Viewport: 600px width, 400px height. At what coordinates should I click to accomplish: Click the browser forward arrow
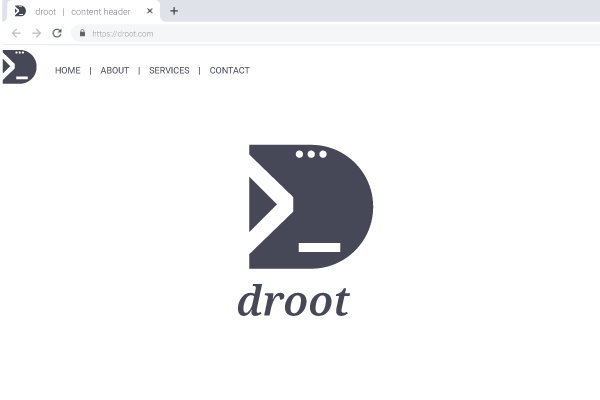click(37, 33)
